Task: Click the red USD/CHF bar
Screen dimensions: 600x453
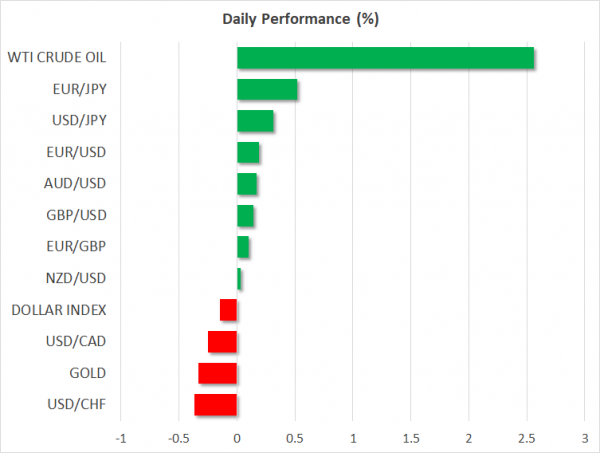Action: [216, 405]
